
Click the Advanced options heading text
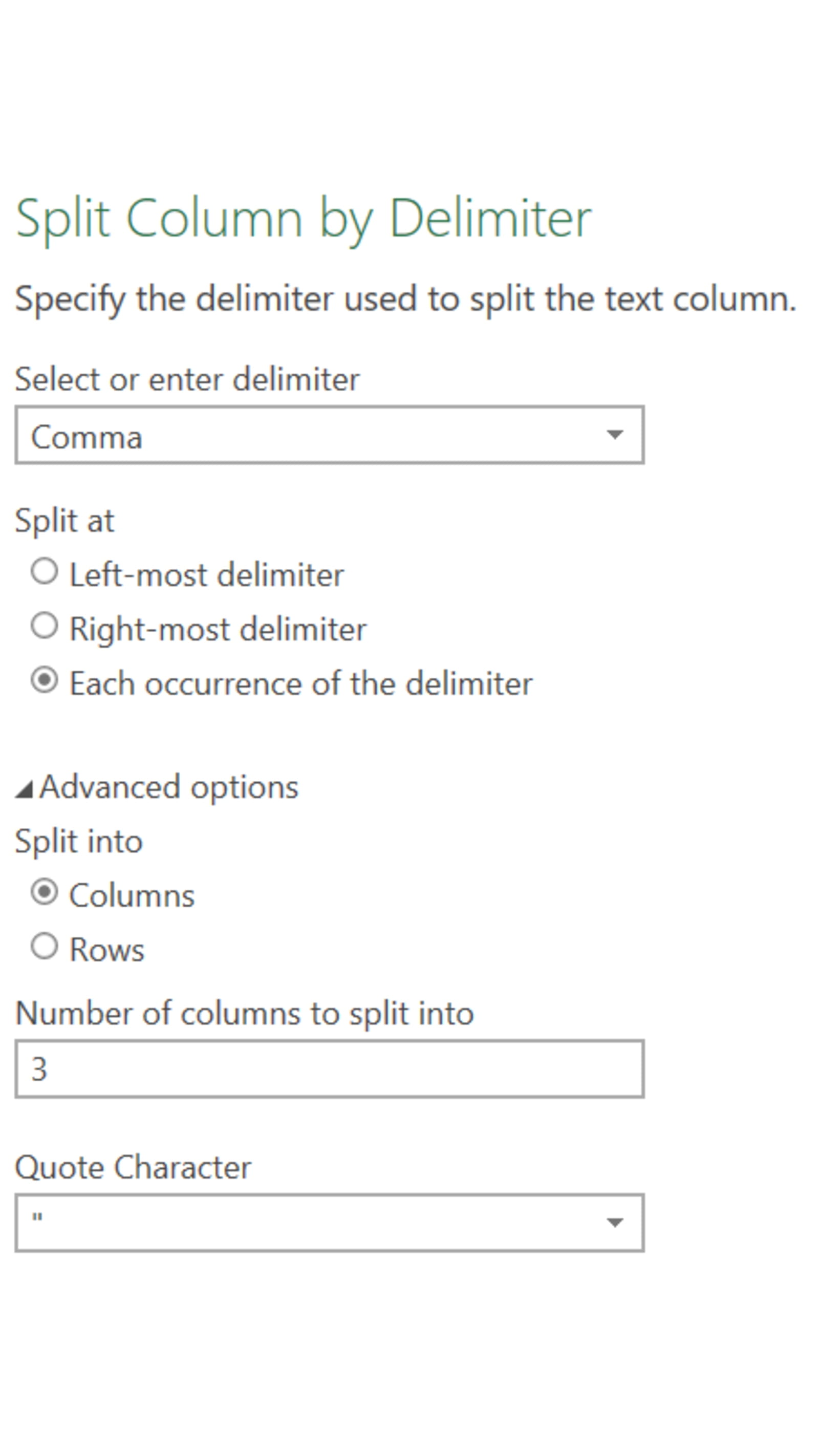click(x=168, y=787)
